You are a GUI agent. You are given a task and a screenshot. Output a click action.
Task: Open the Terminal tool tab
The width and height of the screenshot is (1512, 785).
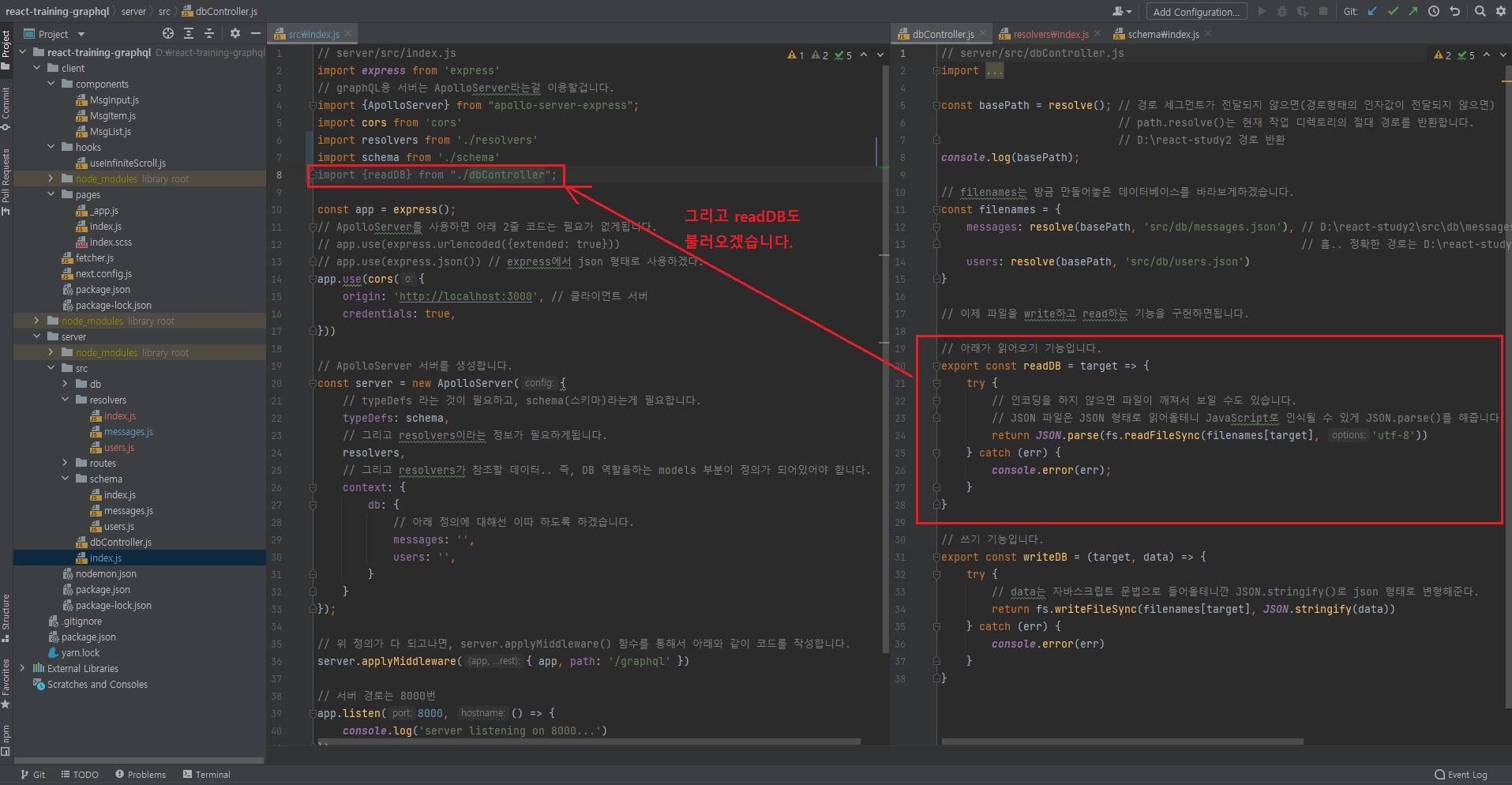click(x=207, y=775)
